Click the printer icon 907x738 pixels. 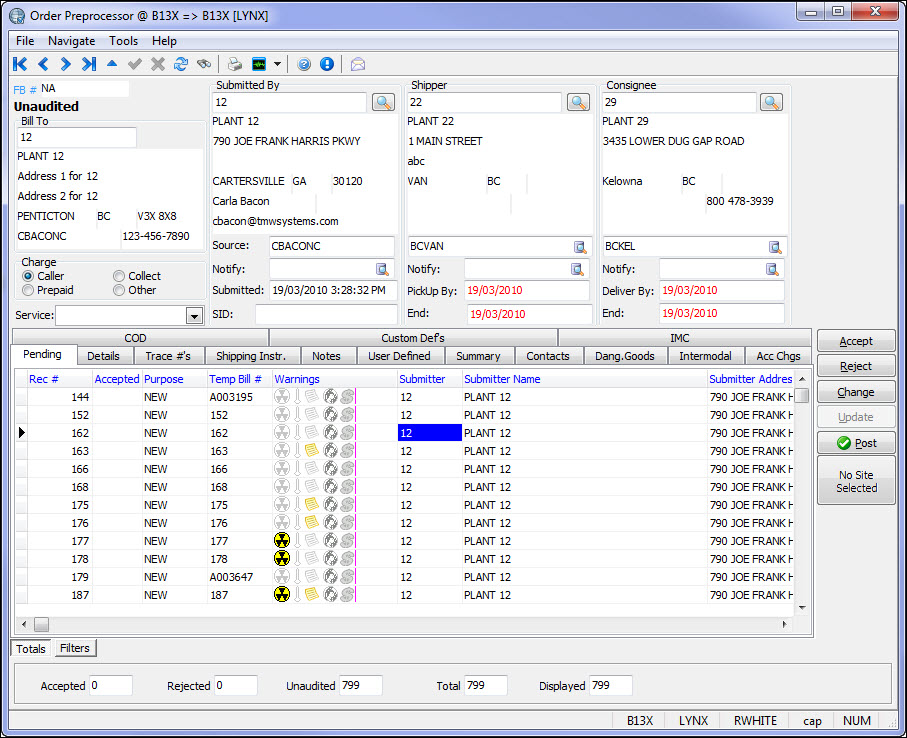point(234,64)
